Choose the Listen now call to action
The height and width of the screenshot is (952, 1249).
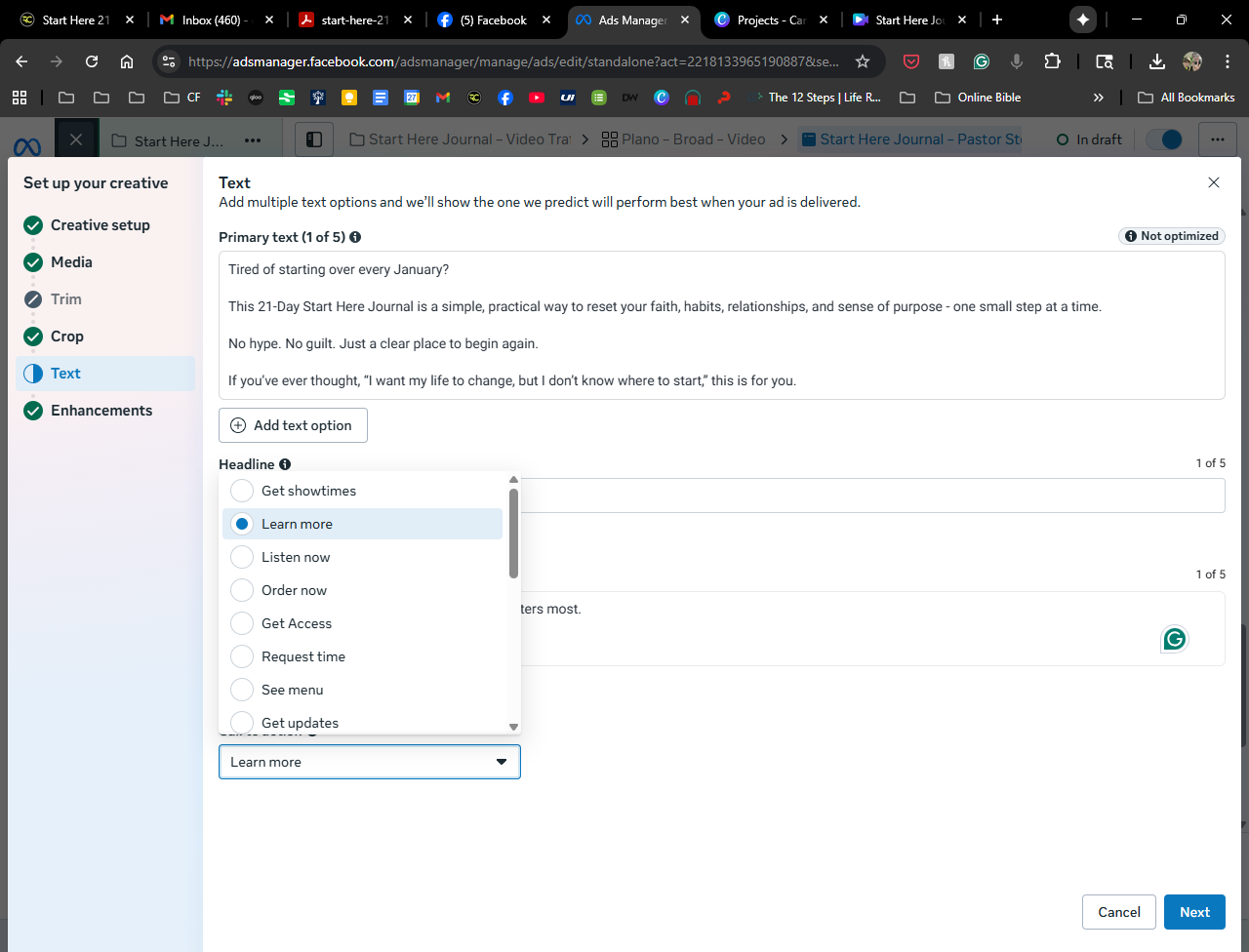[242, 557]
